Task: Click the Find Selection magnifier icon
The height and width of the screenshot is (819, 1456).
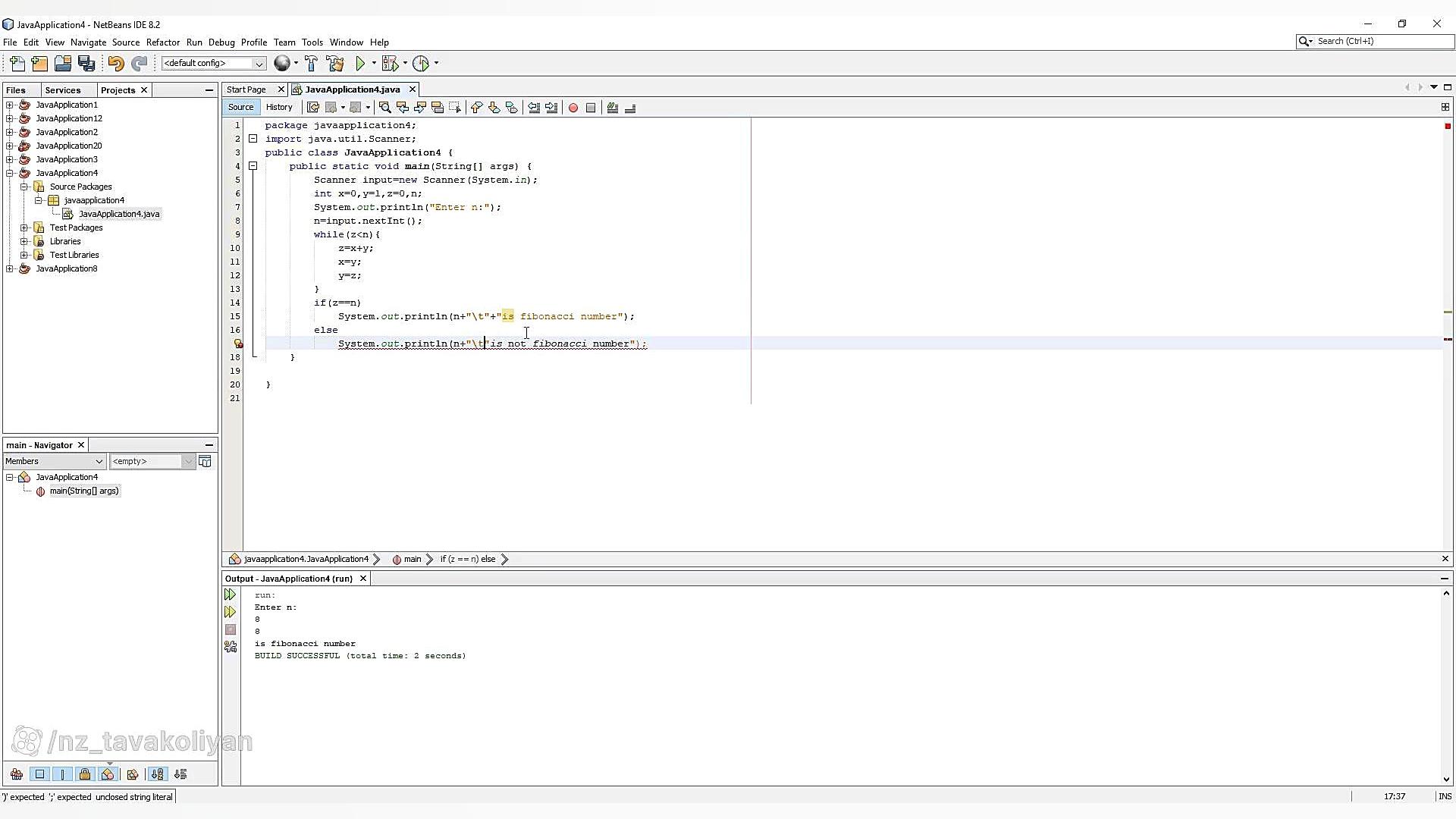Action: pyautogui.click(x=384, y=108)
